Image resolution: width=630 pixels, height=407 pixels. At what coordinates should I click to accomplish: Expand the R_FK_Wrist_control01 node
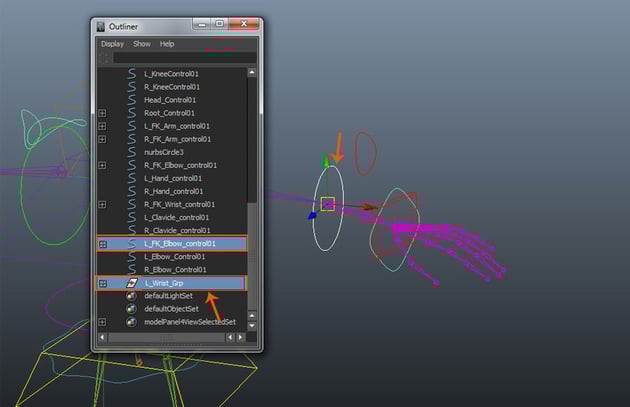102,204
